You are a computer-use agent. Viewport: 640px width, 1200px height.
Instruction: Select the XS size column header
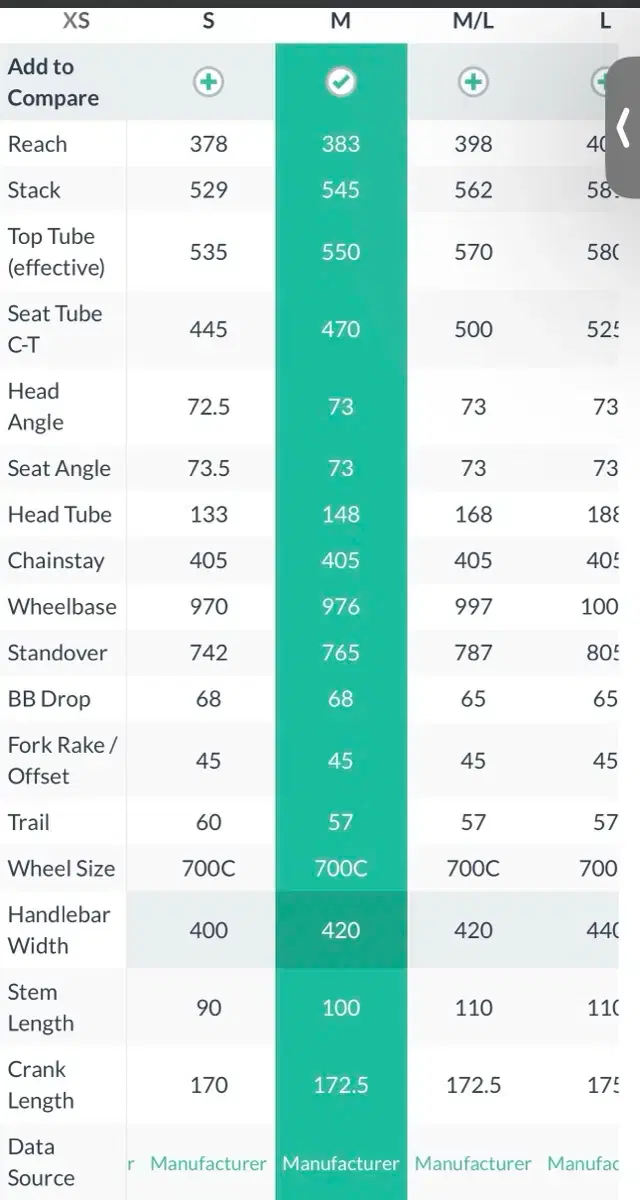(x=76, y=21)
